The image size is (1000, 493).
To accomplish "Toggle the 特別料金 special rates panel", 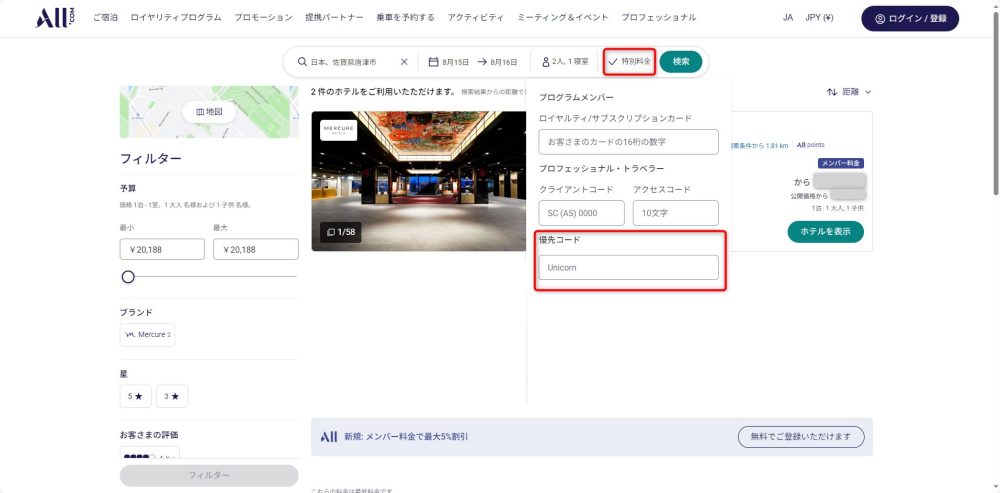I will click(x=629, y=62).
